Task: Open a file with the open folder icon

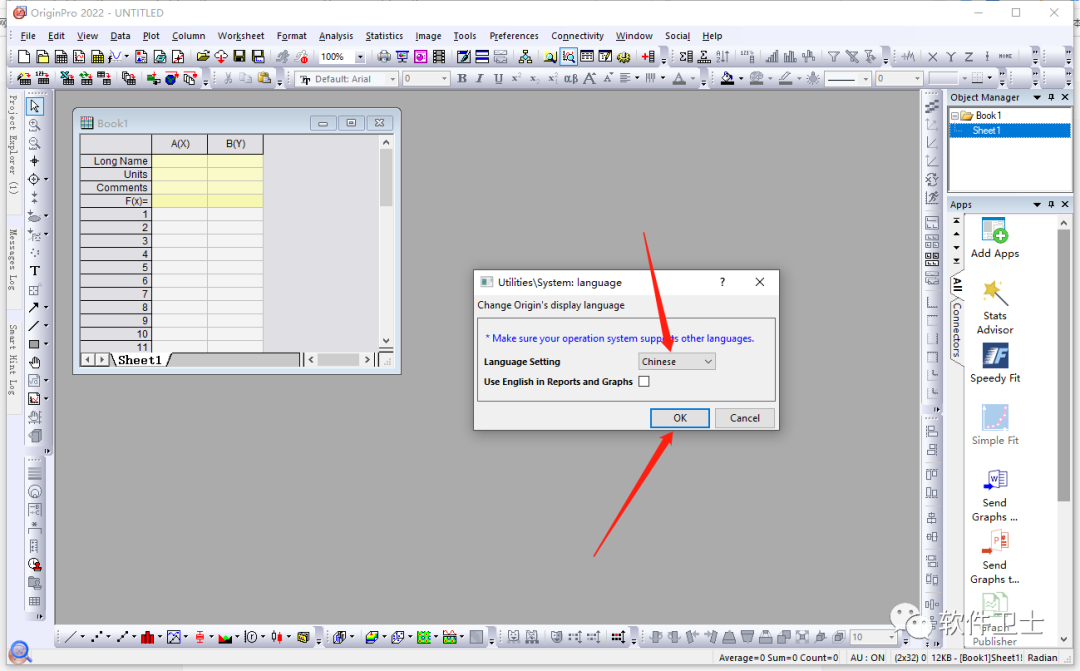Action: point(202,56)
